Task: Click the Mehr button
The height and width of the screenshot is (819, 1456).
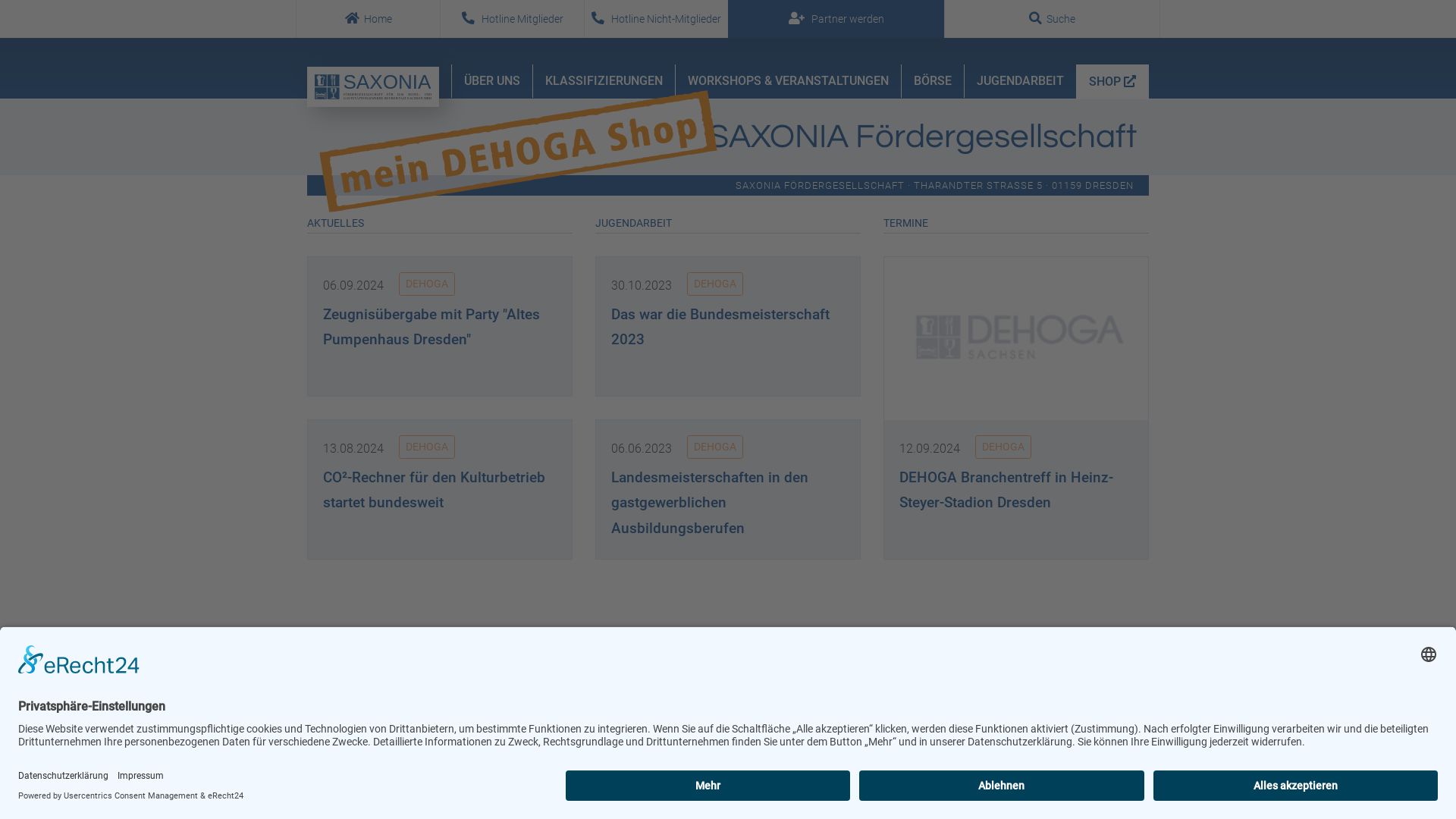Action: pyautogui.click(x=708, y=786)
